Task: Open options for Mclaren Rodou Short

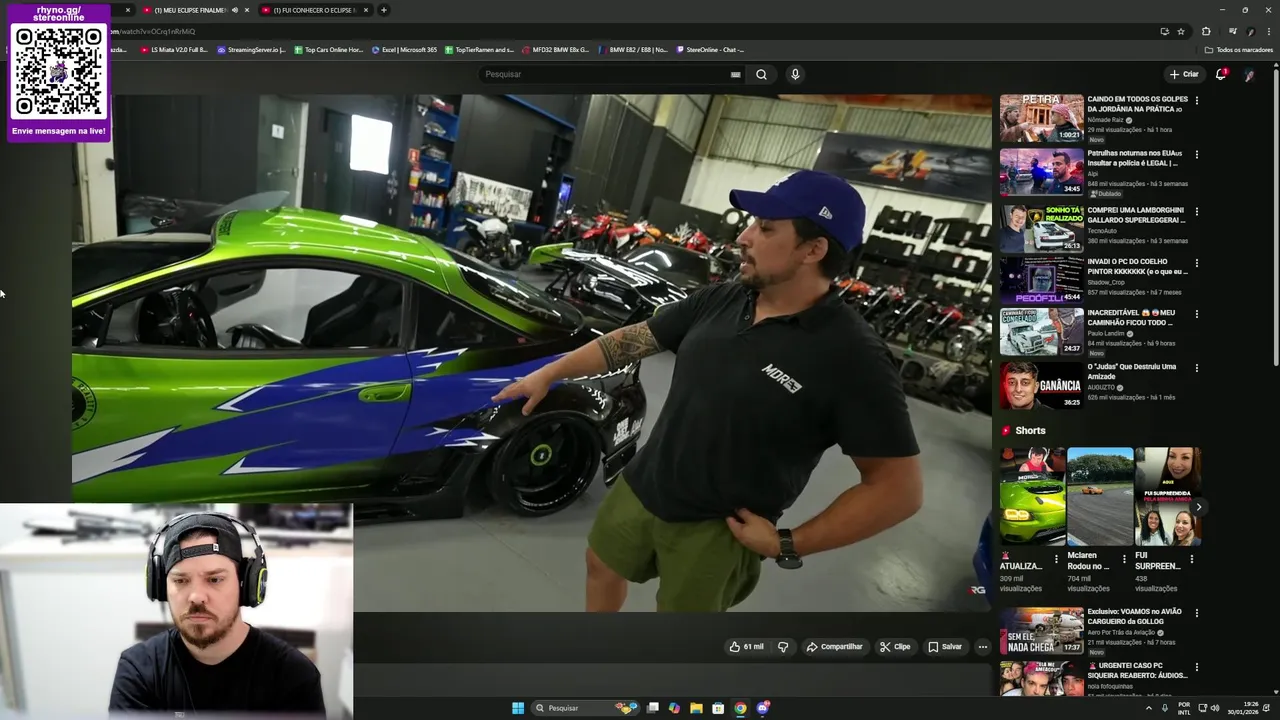Action: [1123, 559]
